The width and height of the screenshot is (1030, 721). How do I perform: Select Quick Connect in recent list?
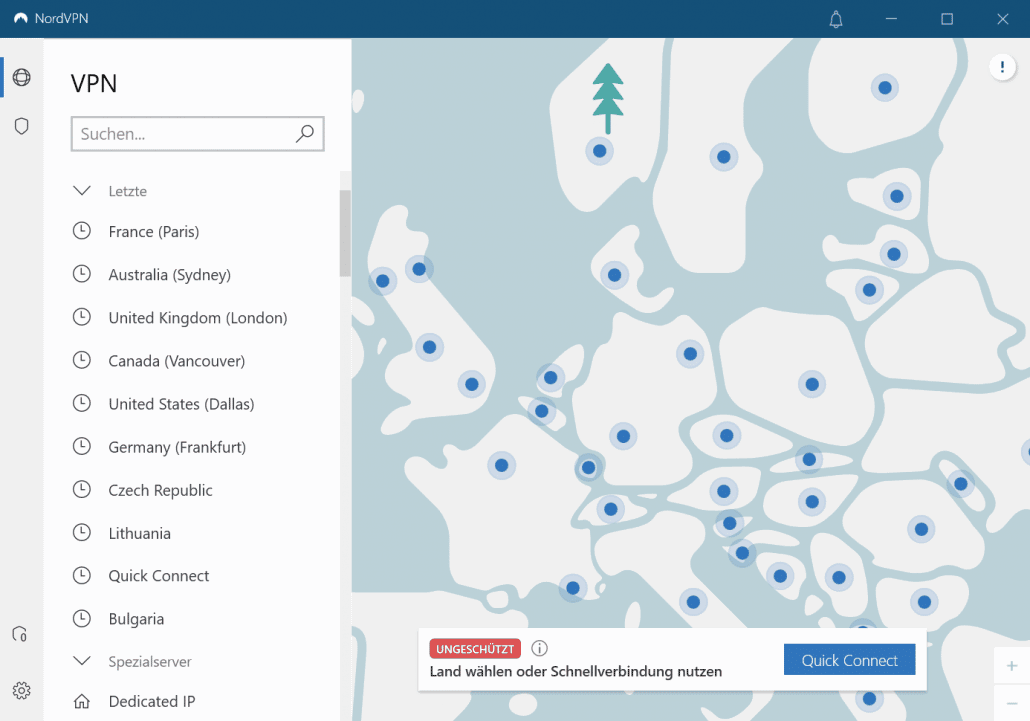pyautogui.click(x=158, y=576)
